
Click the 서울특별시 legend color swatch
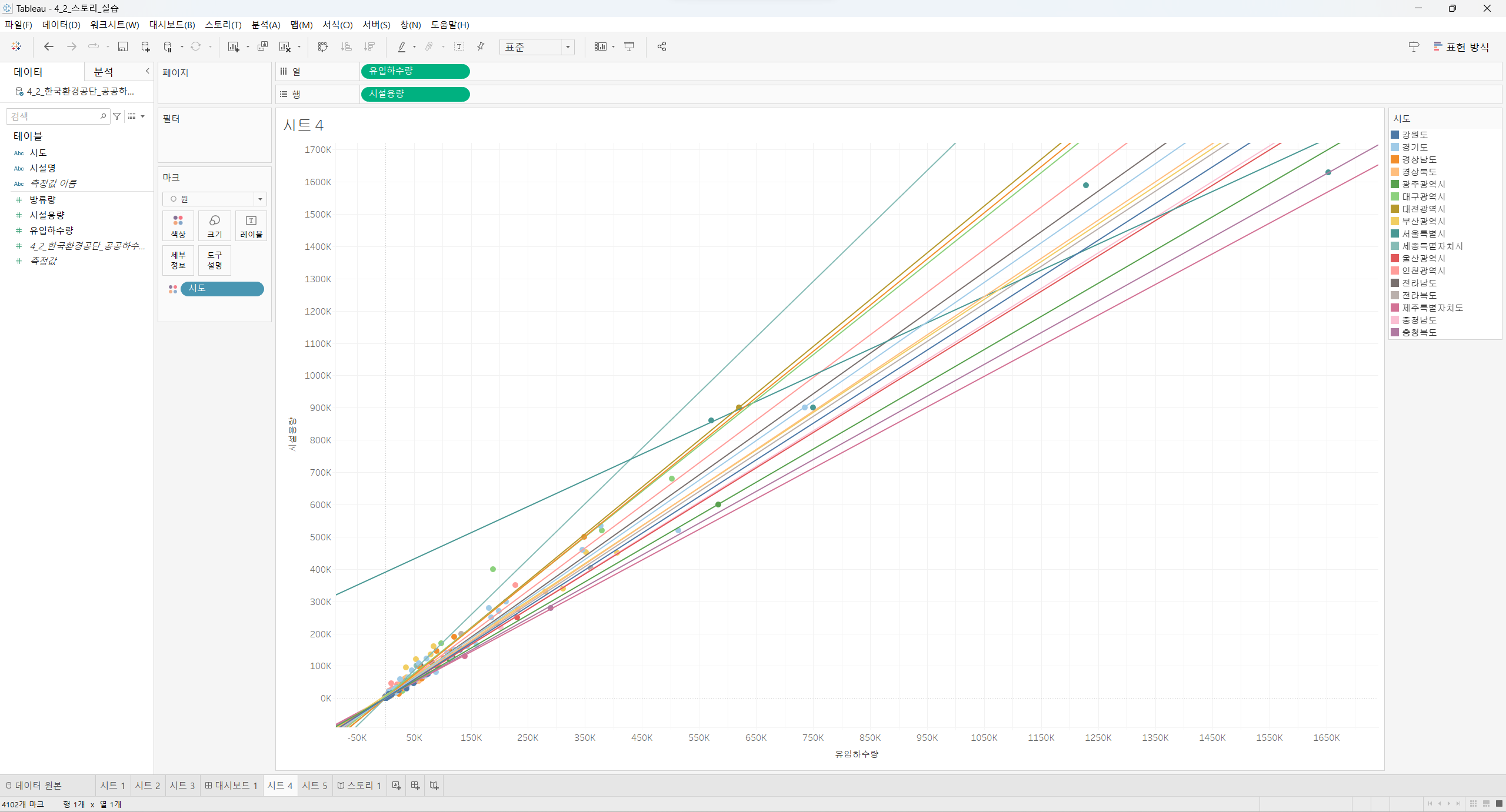click(x=1395, y=233)
